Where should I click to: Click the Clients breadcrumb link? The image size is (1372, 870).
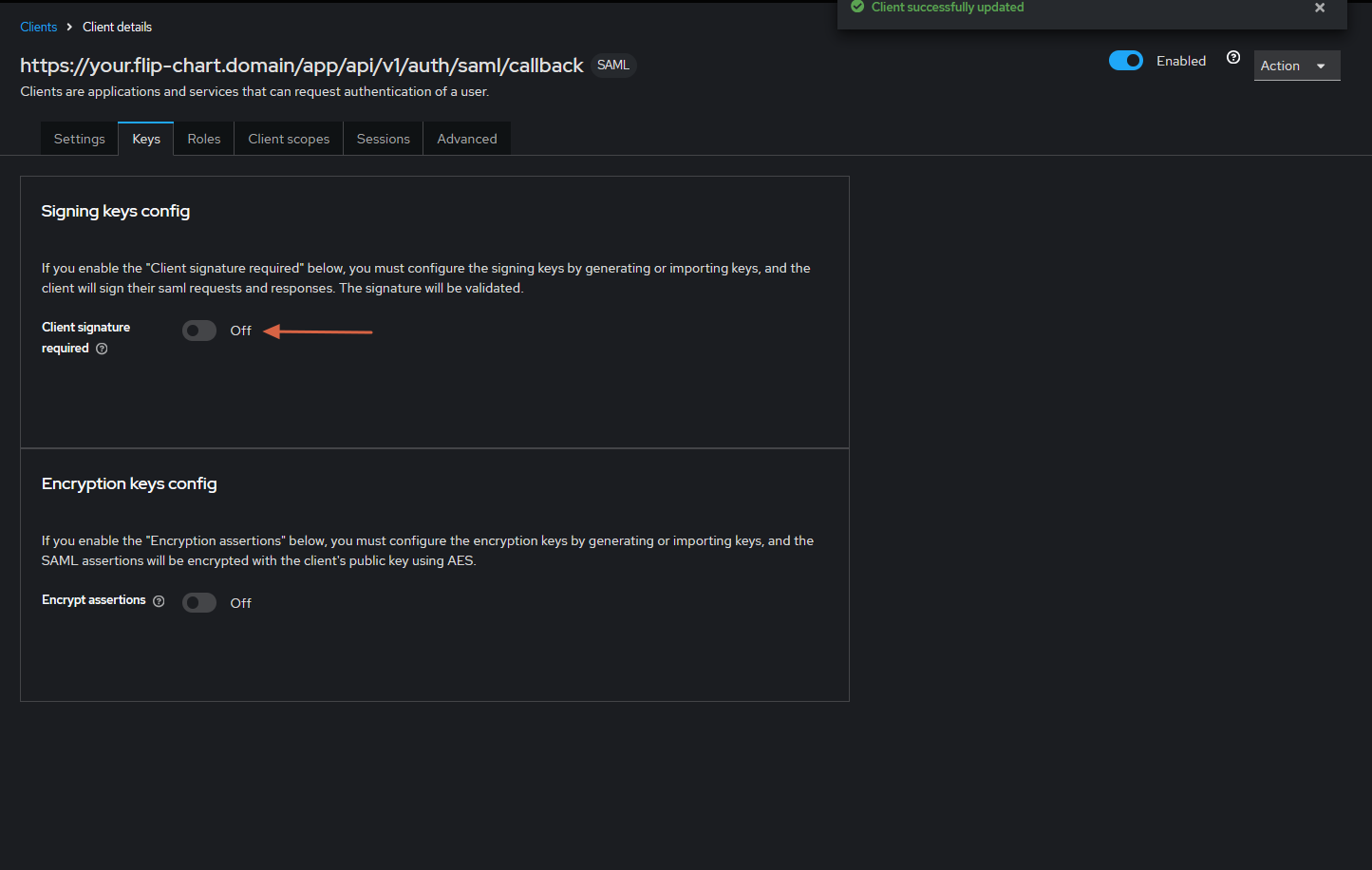coord(39,27)
